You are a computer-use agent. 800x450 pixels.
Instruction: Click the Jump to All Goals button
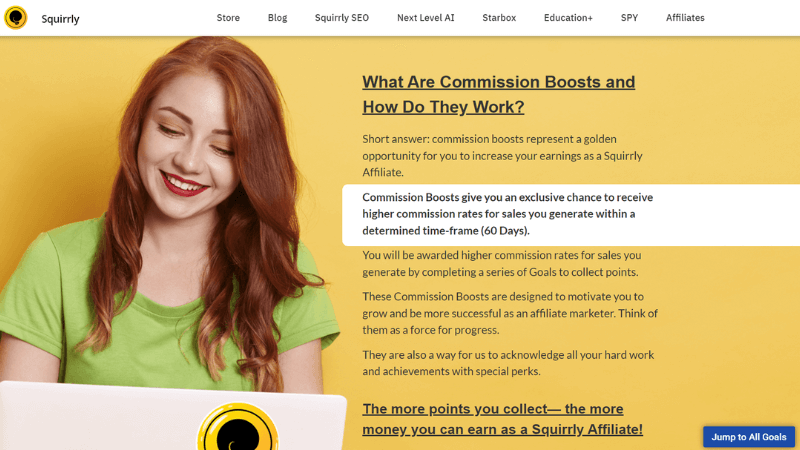[x=748, y=437]
